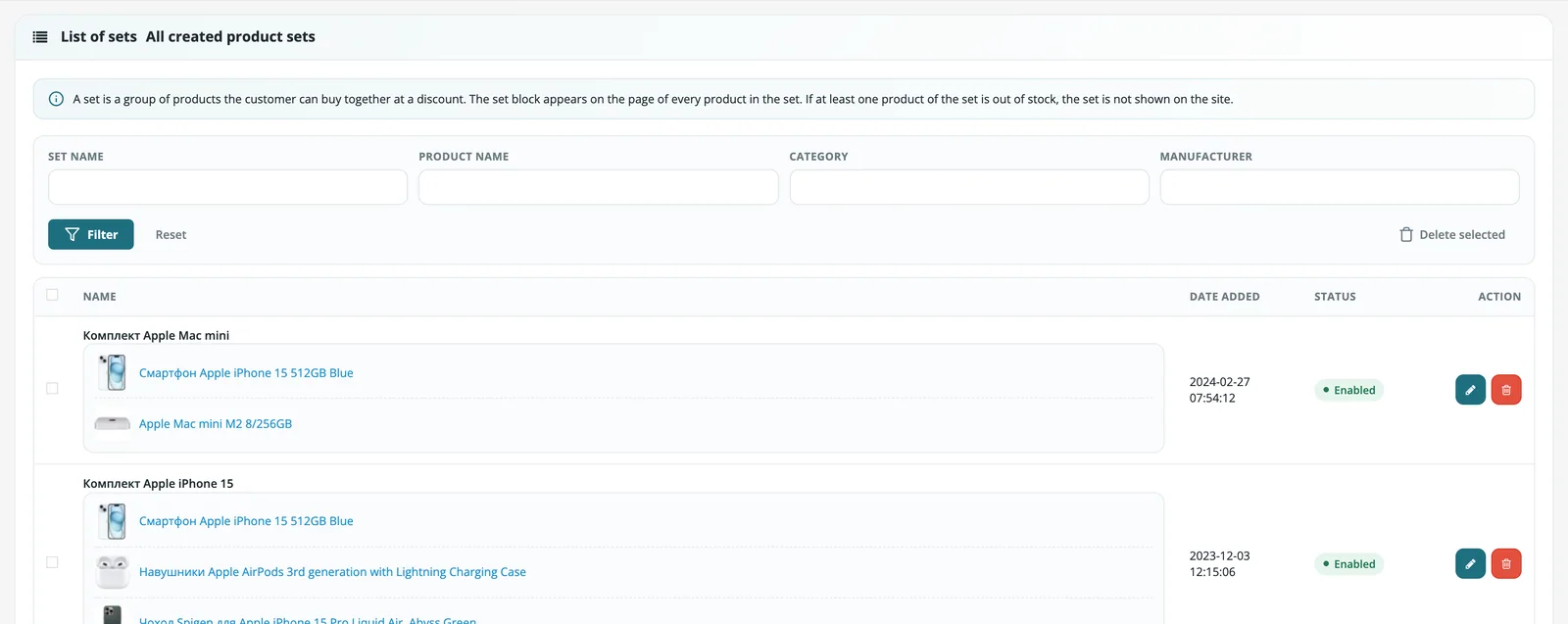This screenshot has height=624, width=1568.
Task: Focus the Category input field
Action: click(x=969, y=187)
